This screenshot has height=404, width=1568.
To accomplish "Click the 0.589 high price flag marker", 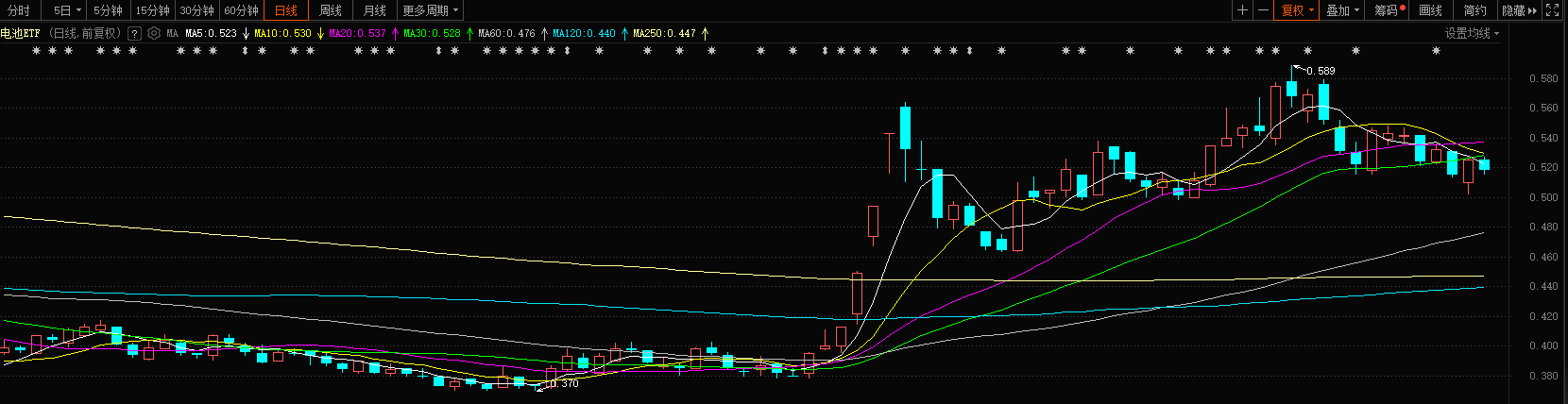I will 1314,70.
